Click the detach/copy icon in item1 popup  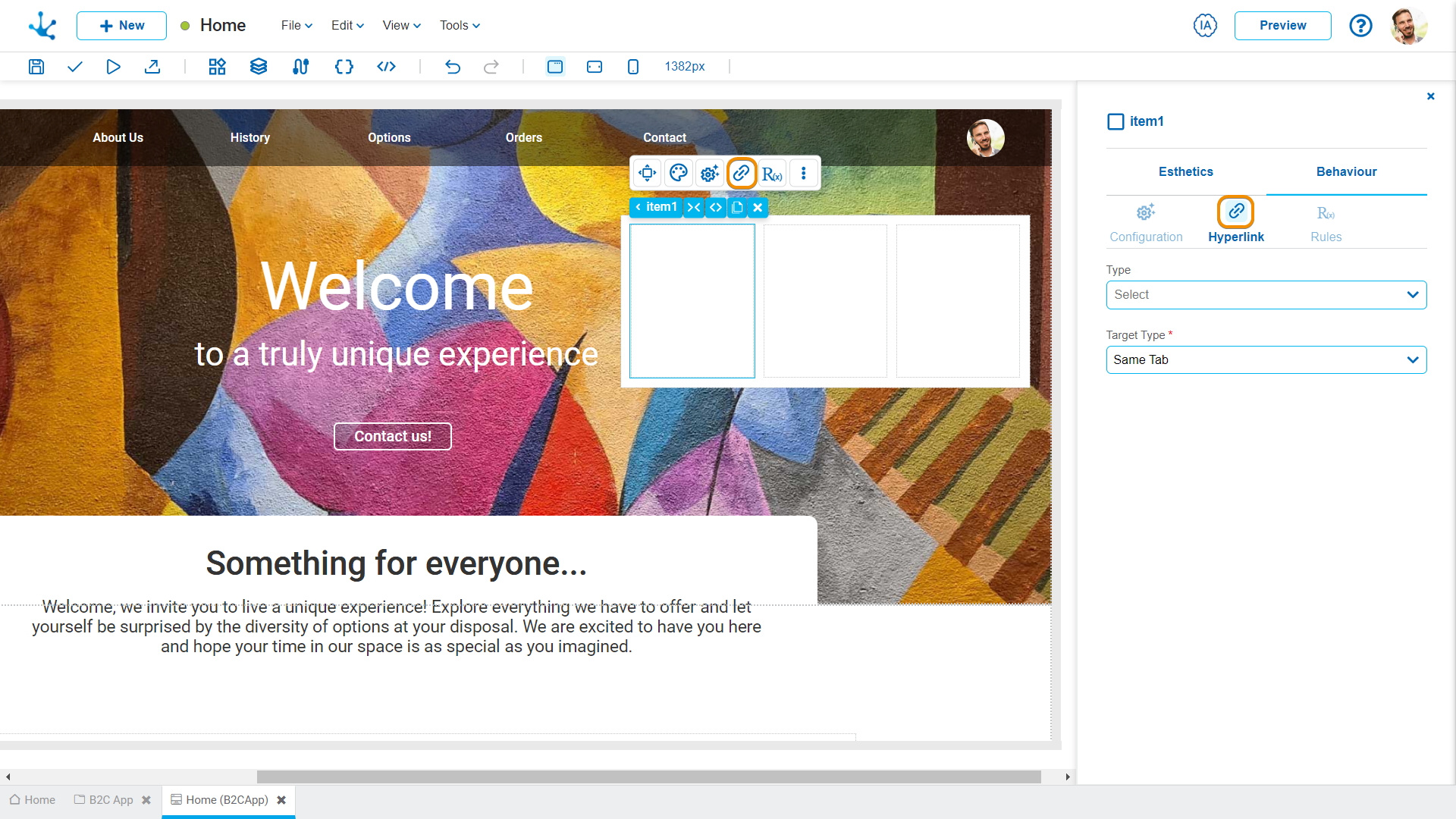pyautogui.click(x=738, y=207)
